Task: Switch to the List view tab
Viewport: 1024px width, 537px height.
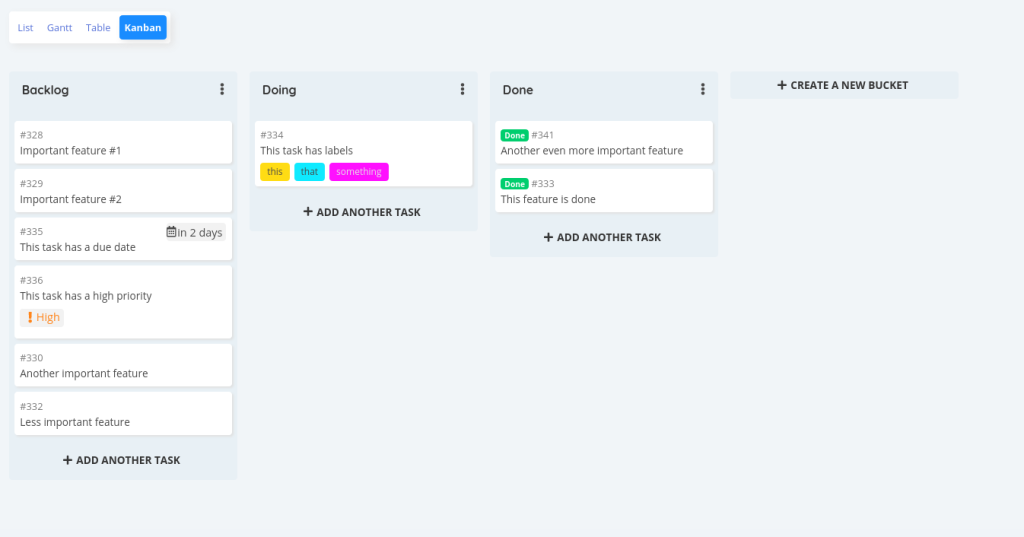Action: click(x=25, y=27)
